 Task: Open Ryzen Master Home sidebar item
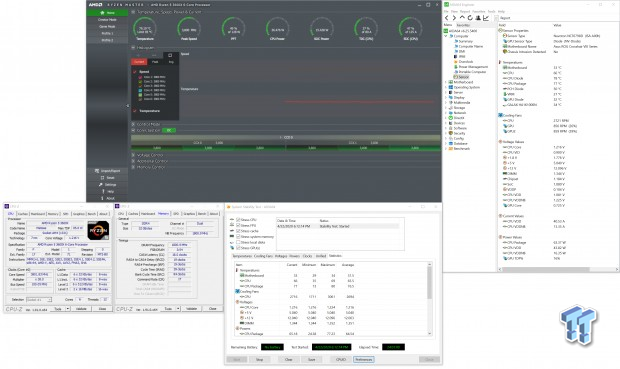click(x=108, y=13)
